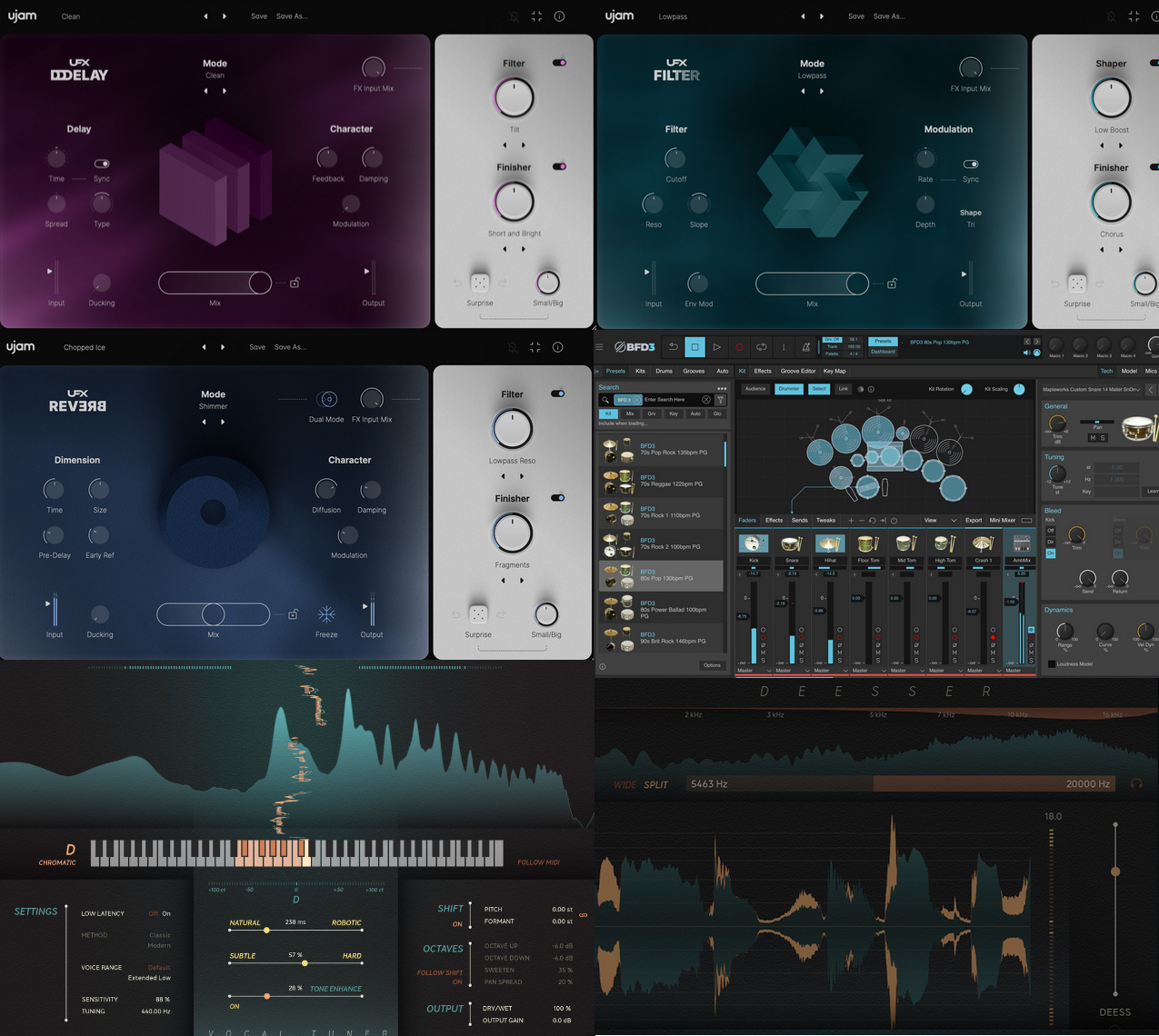
Task: Click the Mix lock icon in UFX Filter
Action: [892, 284]
